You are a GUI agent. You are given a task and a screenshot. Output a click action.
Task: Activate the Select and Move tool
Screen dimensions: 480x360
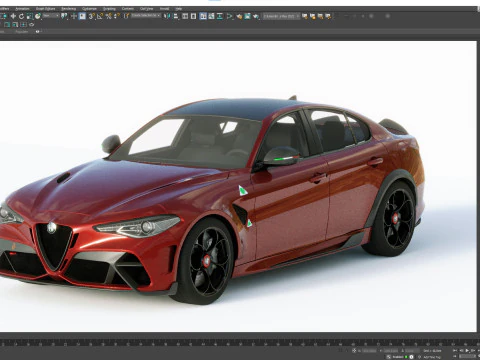13,16
